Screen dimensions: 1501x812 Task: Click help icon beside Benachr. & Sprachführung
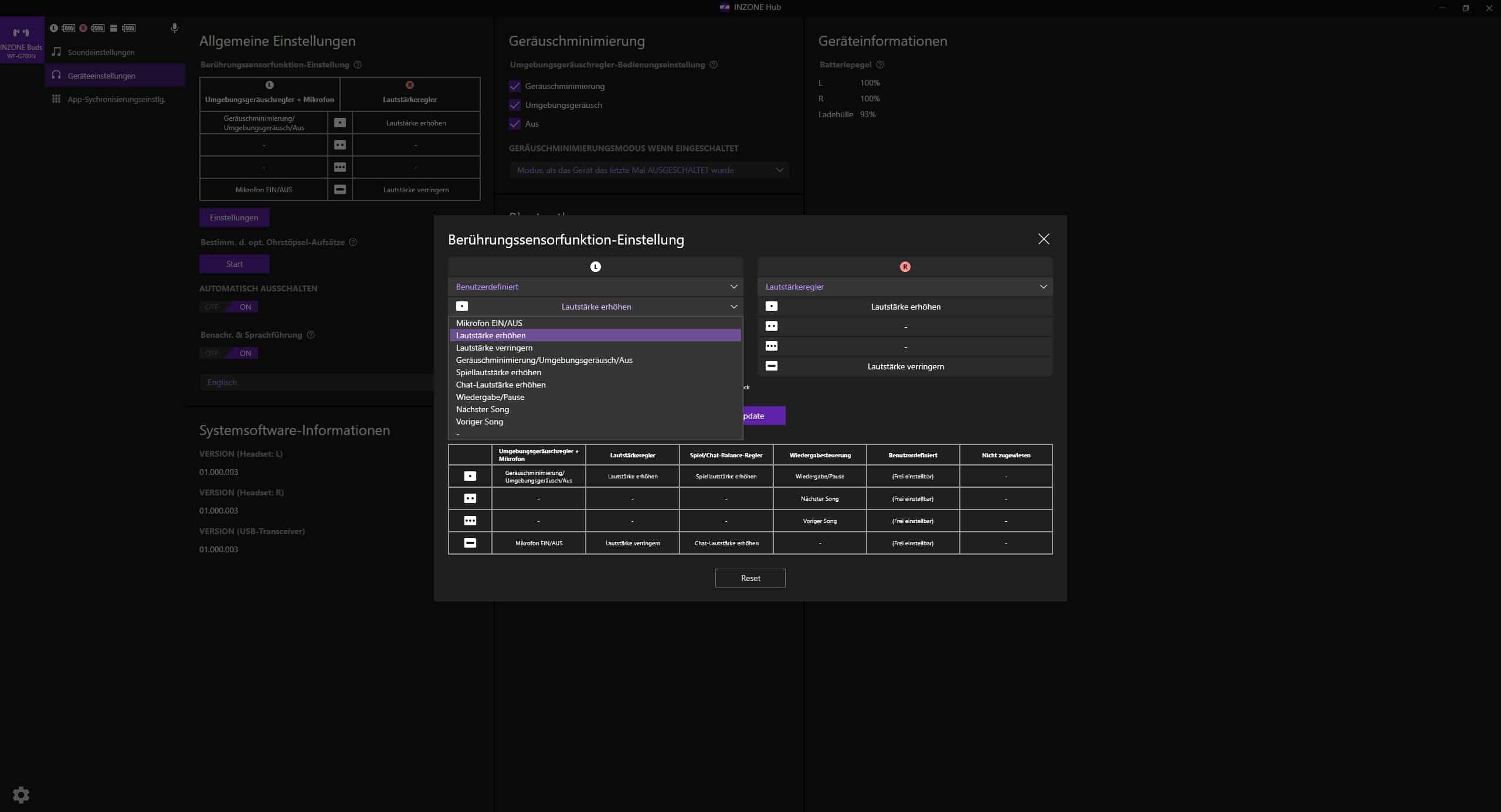311,335
